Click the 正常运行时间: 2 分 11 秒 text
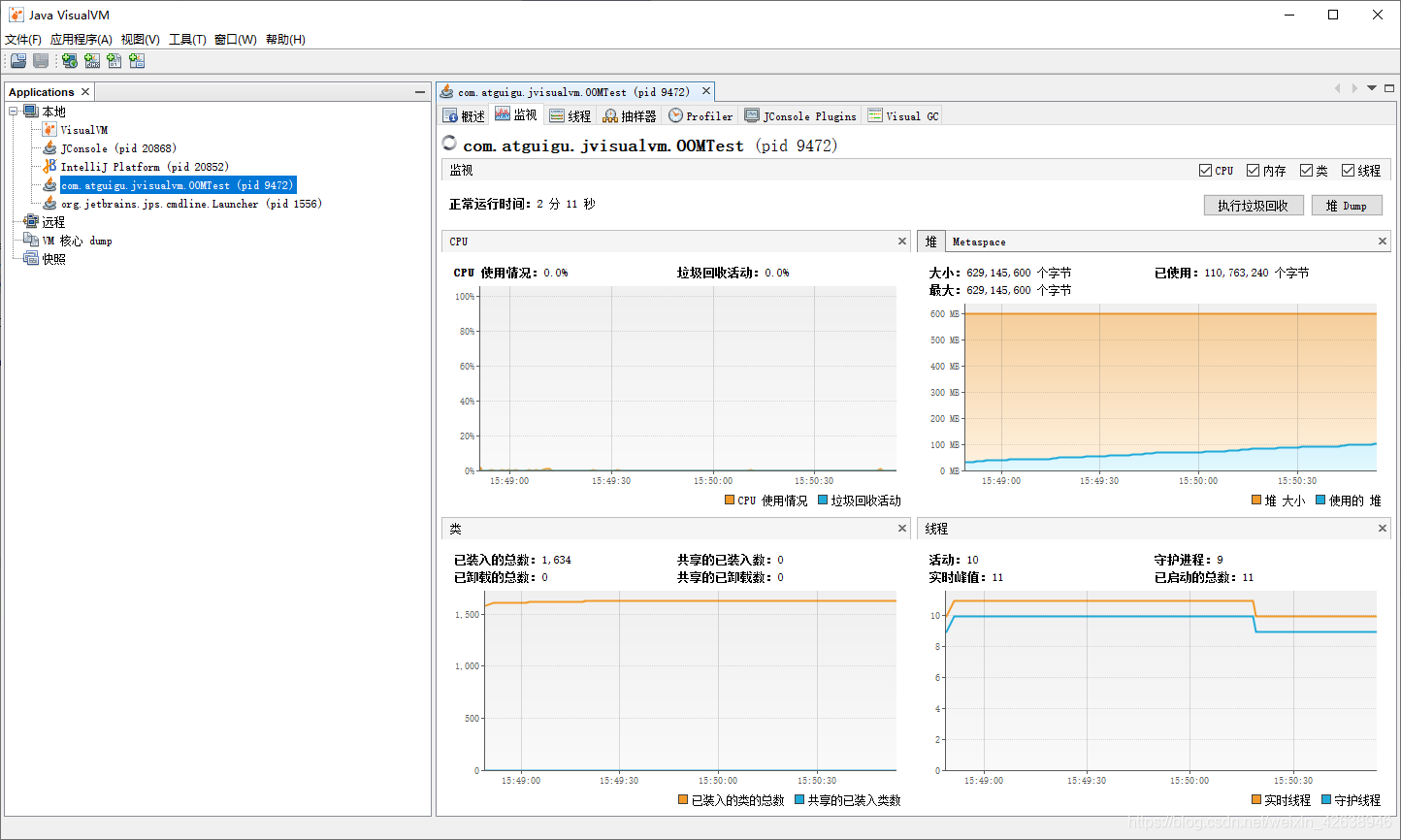The width and height of the screenshot is (1401, 840). (x=522, y=204)
